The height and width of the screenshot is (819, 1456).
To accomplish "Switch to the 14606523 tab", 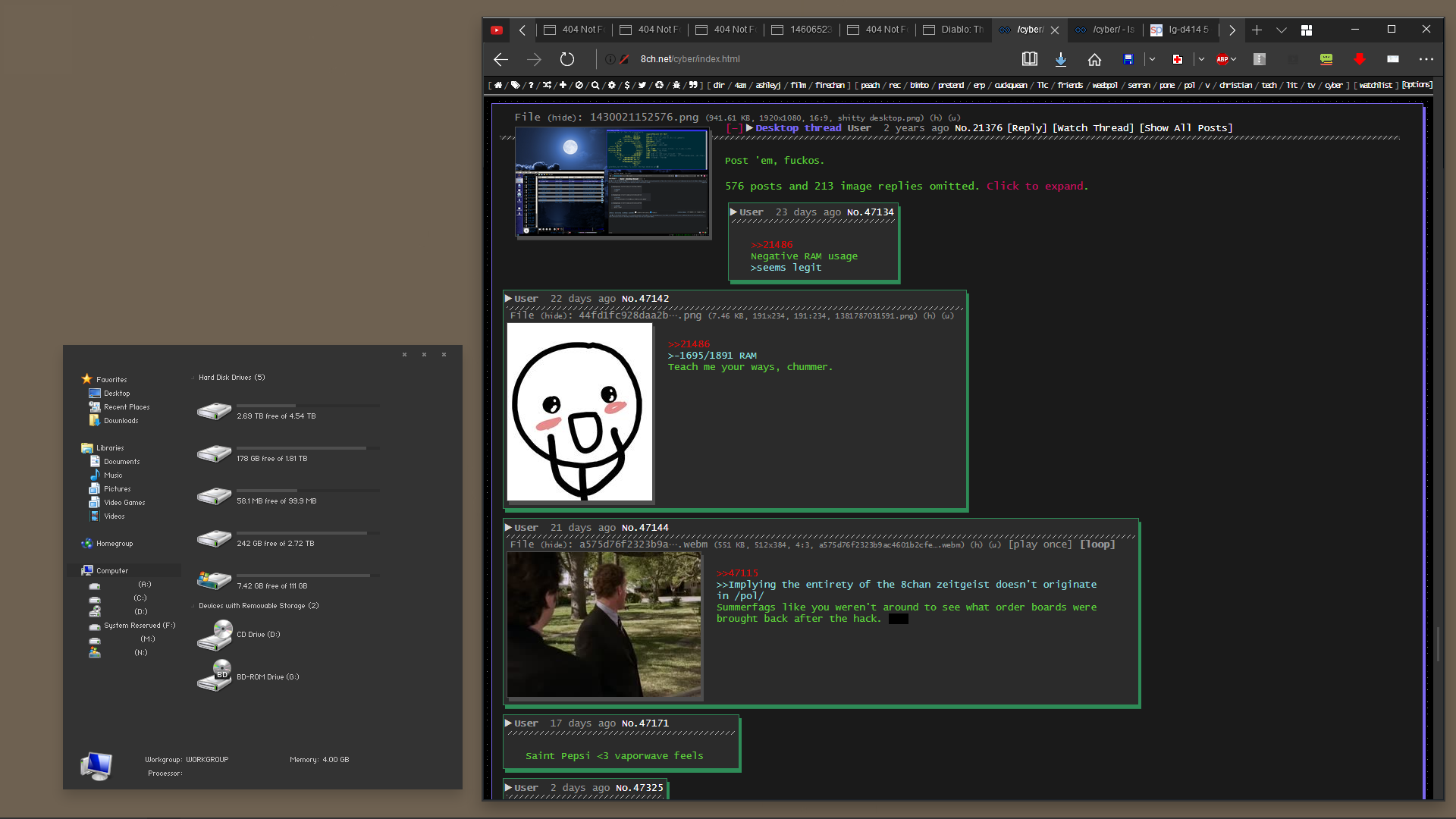I will tap(802, 30).
